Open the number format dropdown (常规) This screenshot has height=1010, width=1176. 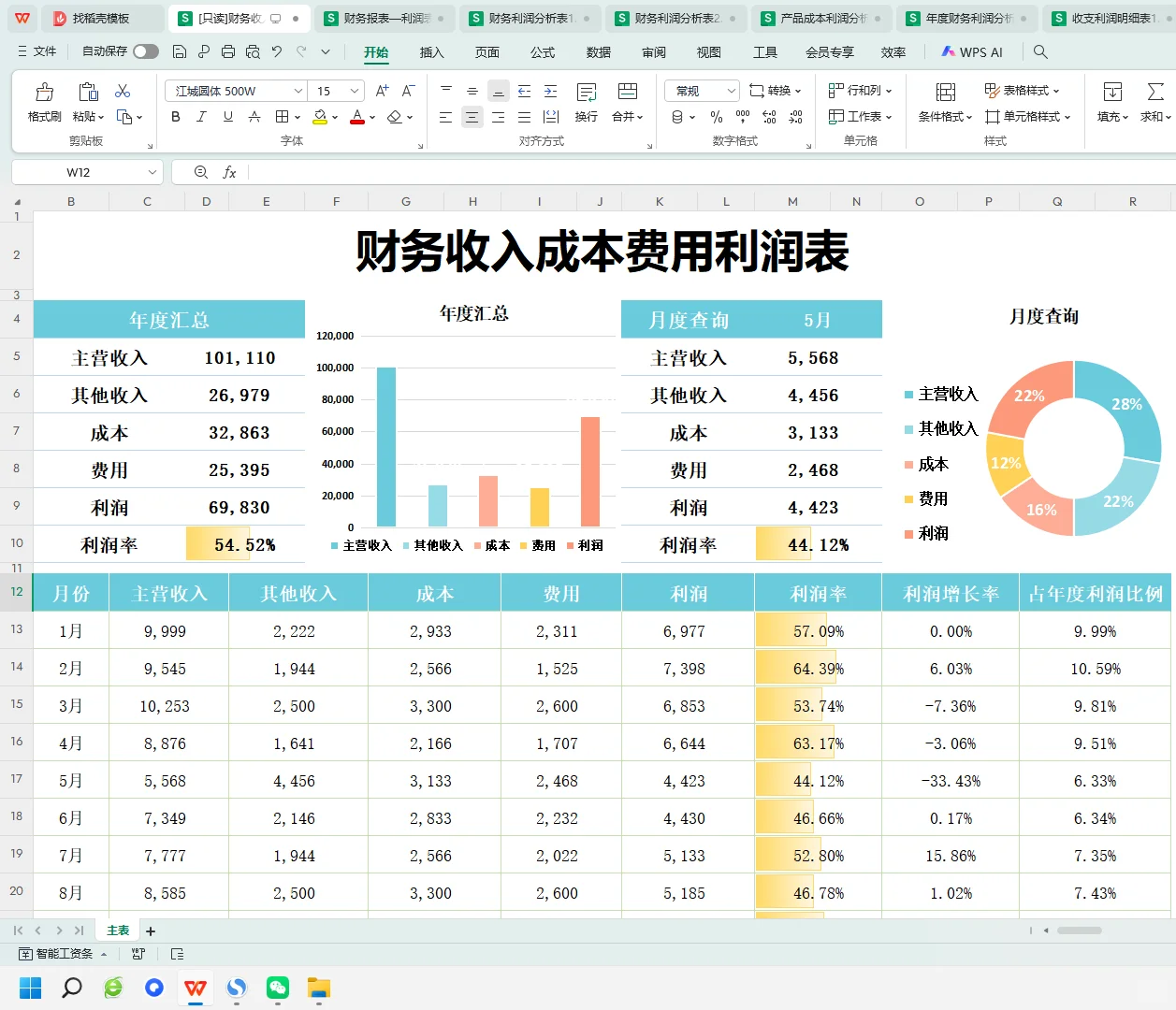pyautogui.click(x=731, y=91)
